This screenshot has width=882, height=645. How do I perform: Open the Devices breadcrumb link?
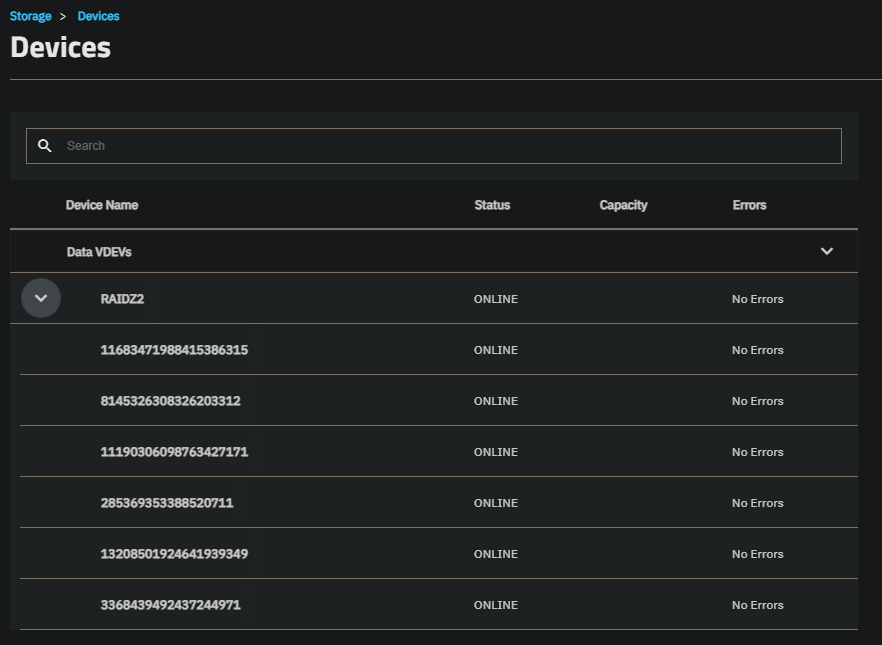click(98, 16)
